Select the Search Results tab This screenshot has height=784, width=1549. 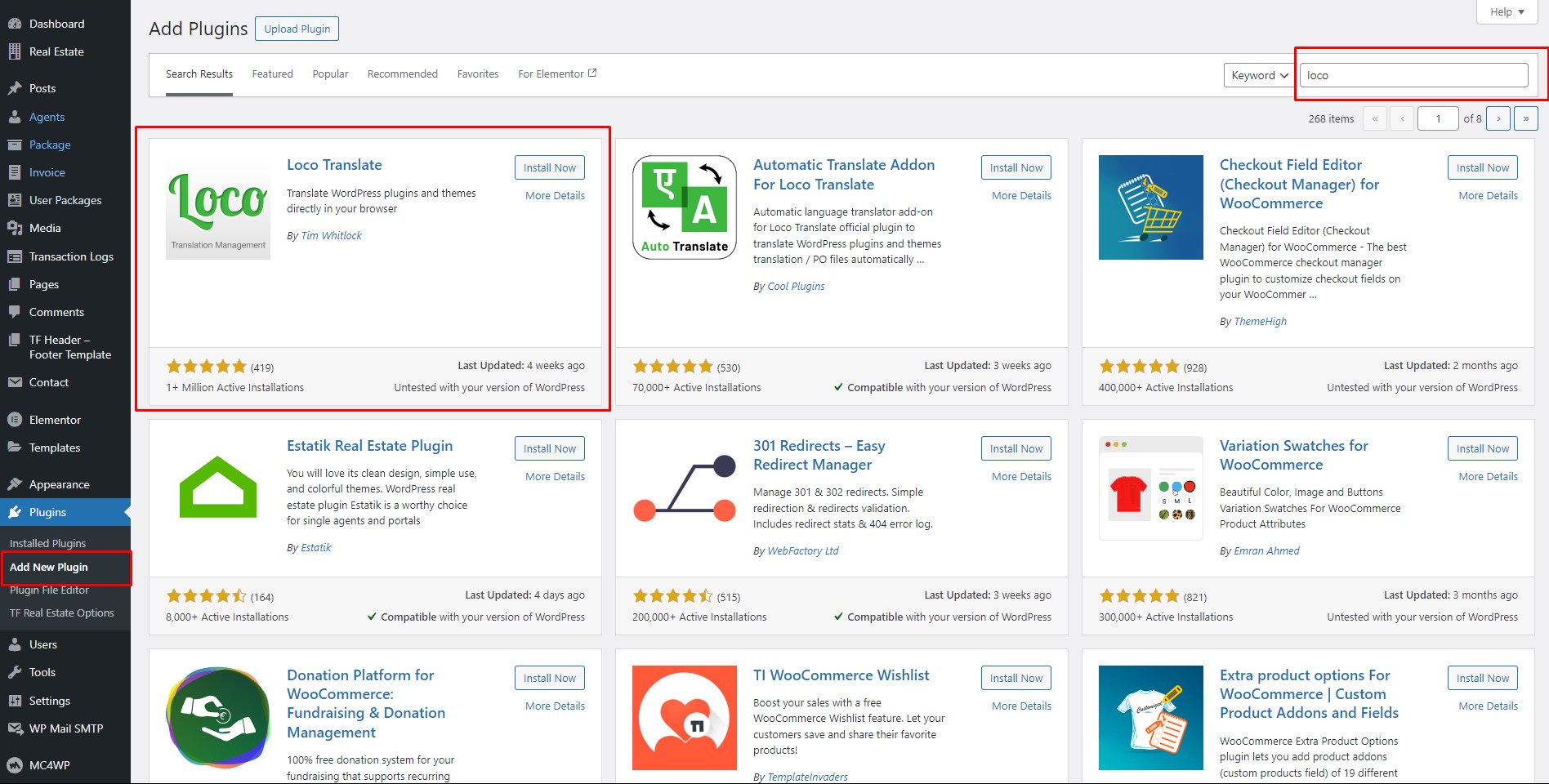click(199, 73)
